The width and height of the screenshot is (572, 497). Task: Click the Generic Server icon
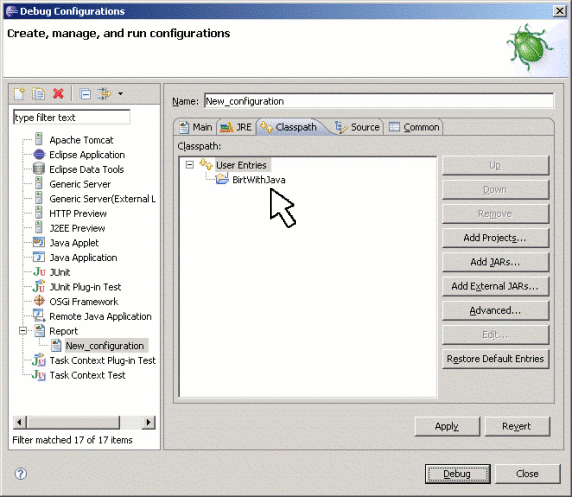pyautogui.click(x=39, y=184)
